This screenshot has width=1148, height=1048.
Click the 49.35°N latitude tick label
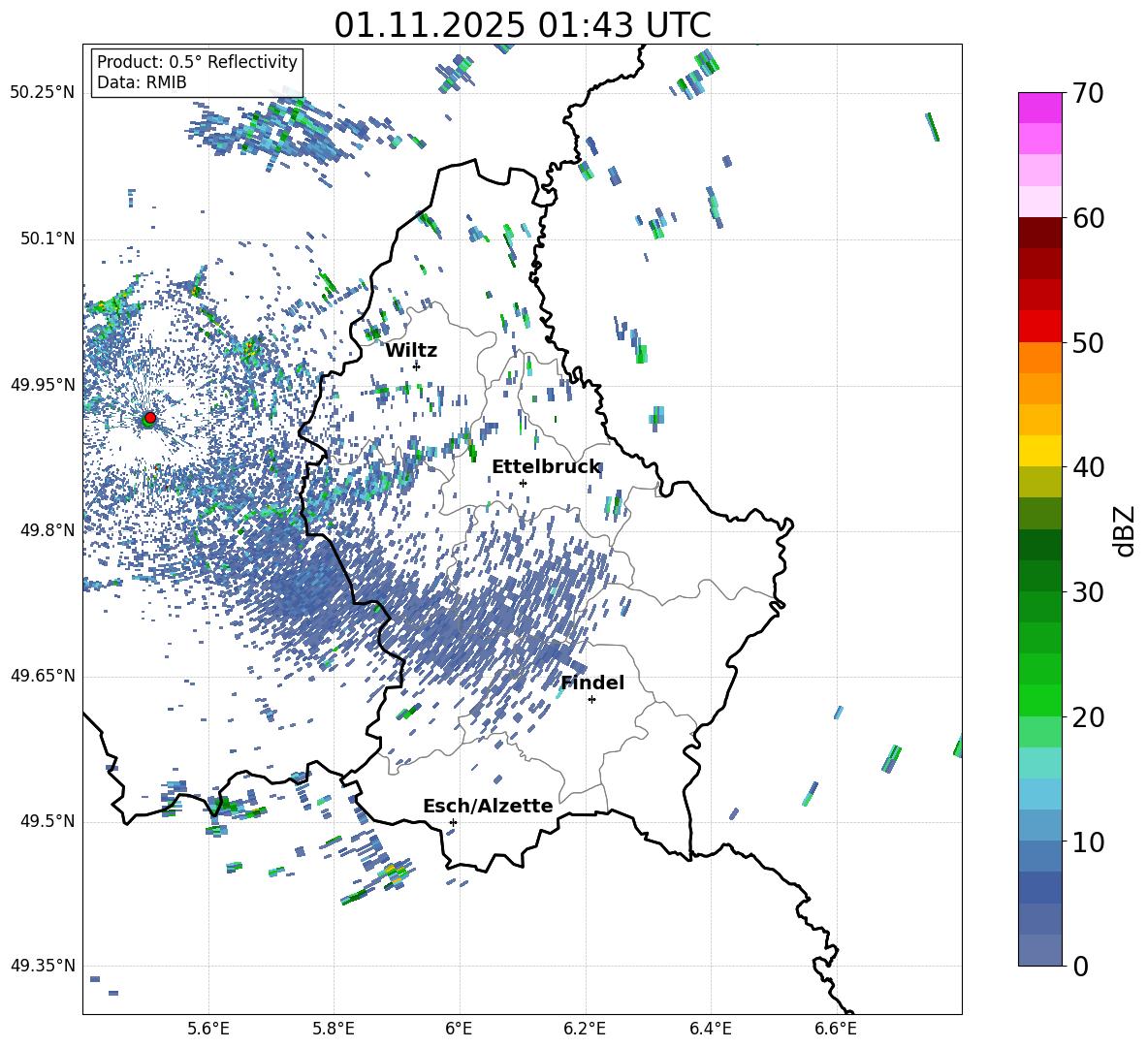[x=42, y=966]
